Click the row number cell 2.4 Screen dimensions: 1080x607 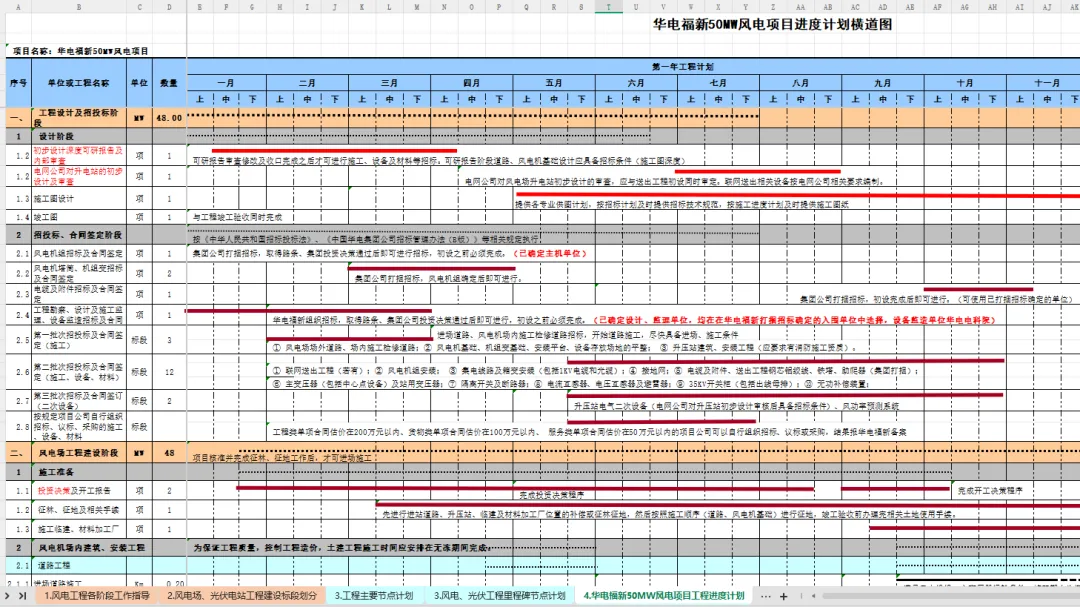pyautogui.click(x=19, y=315)
